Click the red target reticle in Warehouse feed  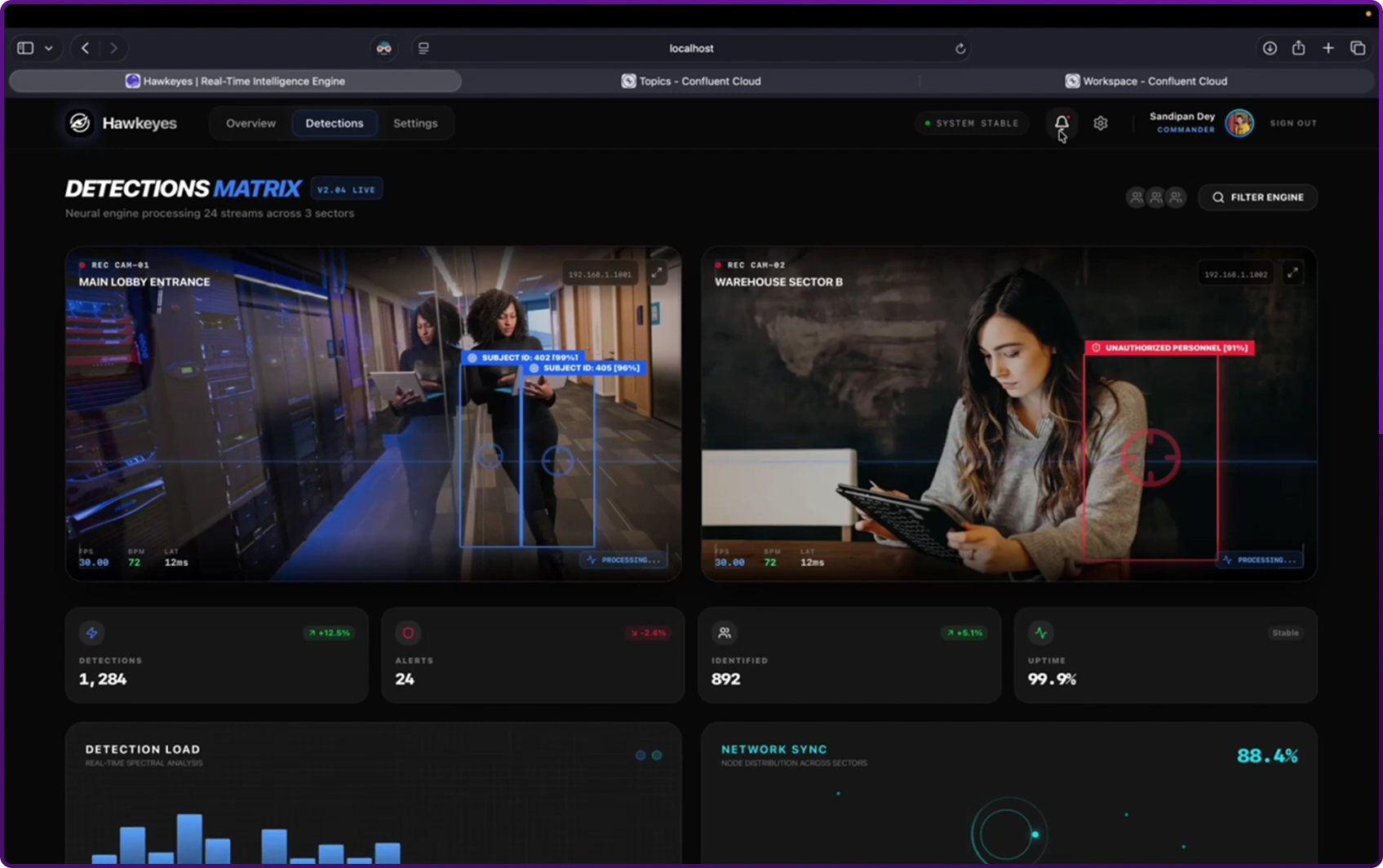tap(1150, 457)
